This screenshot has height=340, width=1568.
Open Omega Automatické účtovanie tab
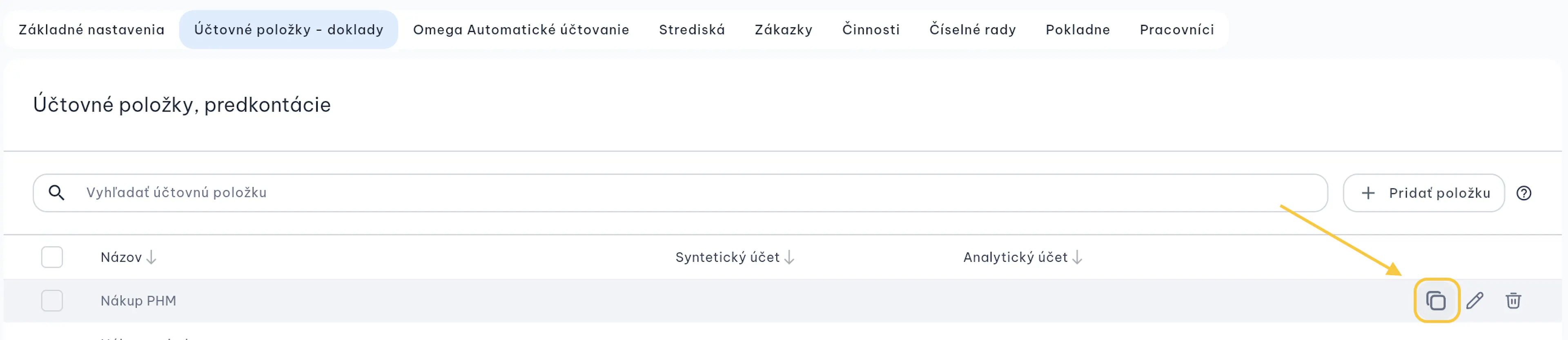click(x=521, y=29)
